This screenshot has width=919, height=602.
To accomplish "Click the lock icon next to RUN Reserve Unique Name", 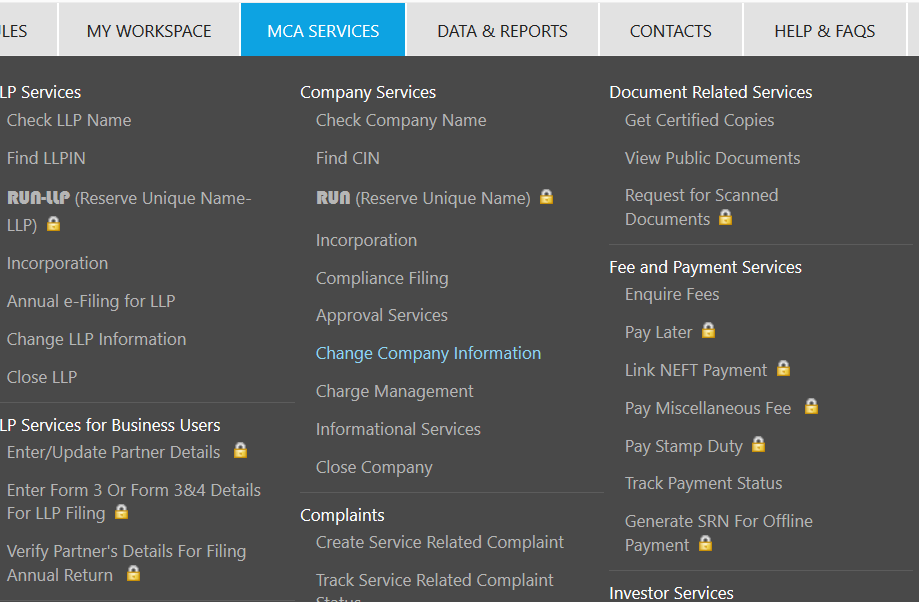I will 546,196.
